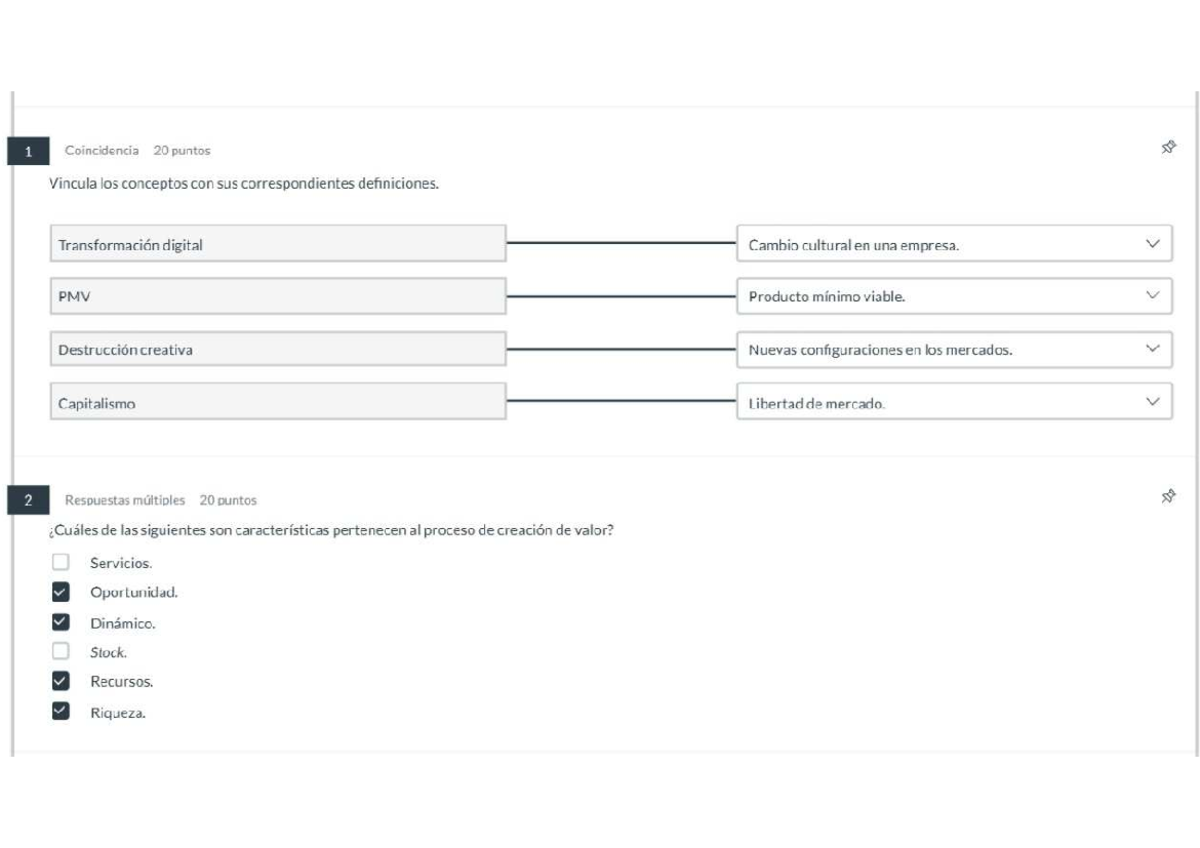Uncheck the Recursos checkbox

coord(61,681)
